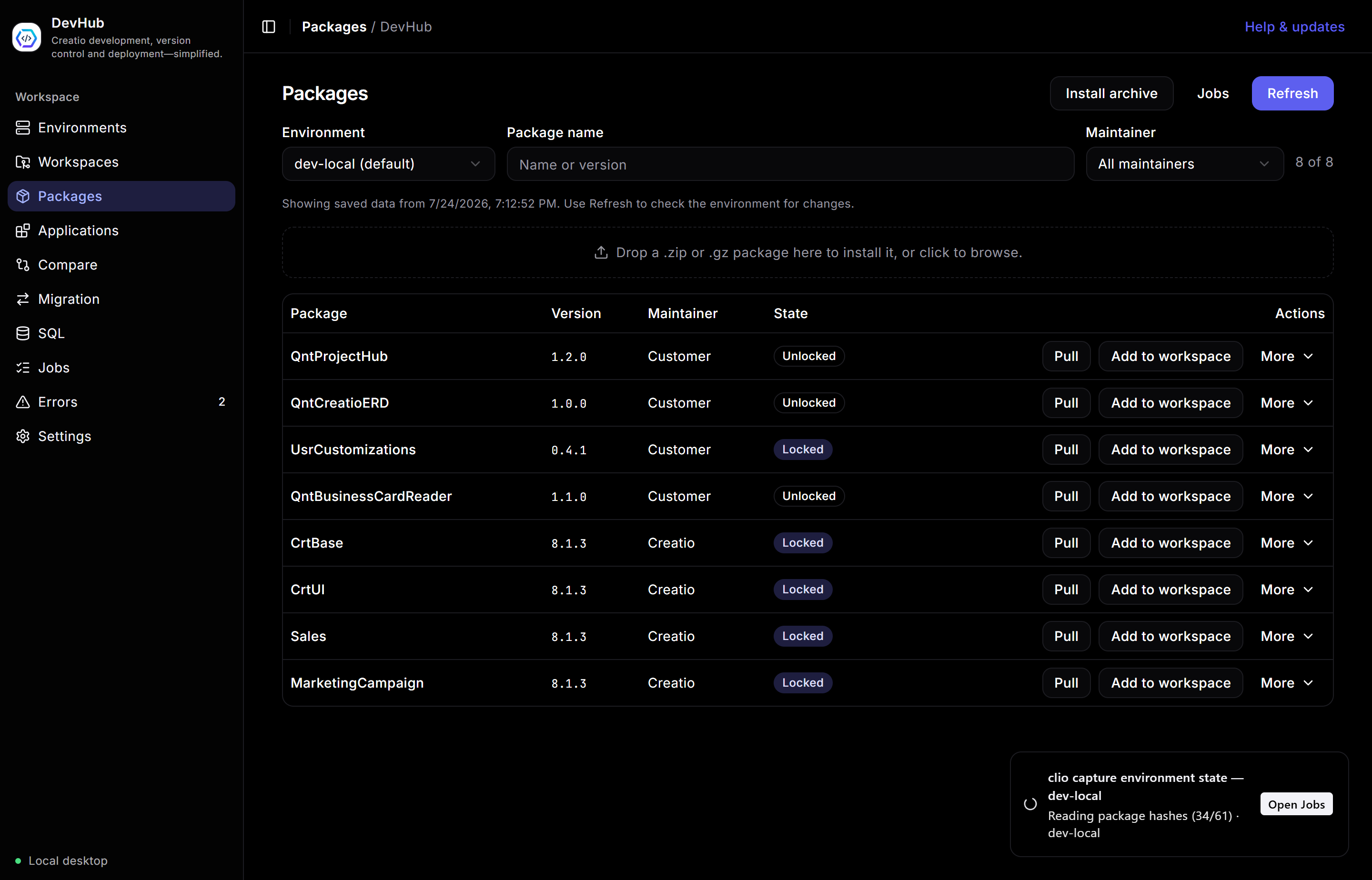Expand More menu for Sales
1372x880 pixels.
[x=1287, y=636]
